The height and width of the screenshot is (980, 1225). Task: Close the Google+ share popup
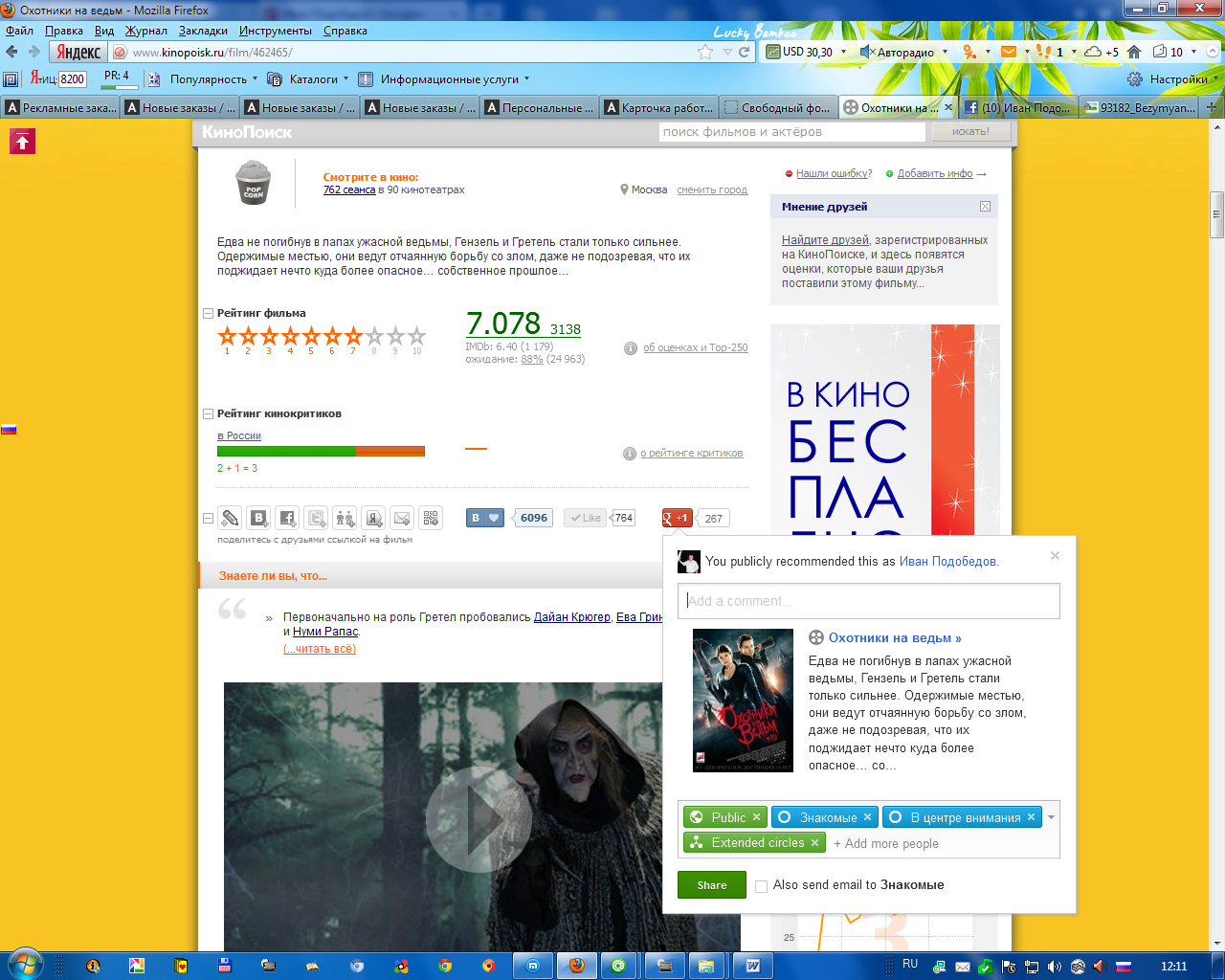click(x=1055, y=555)
